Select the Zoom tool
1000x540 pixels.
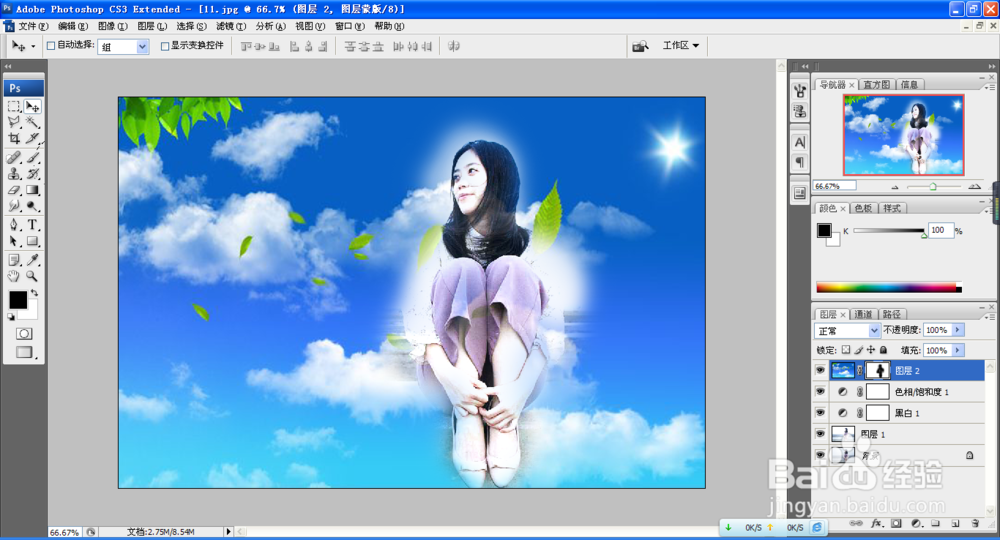[x=33, y=277]
